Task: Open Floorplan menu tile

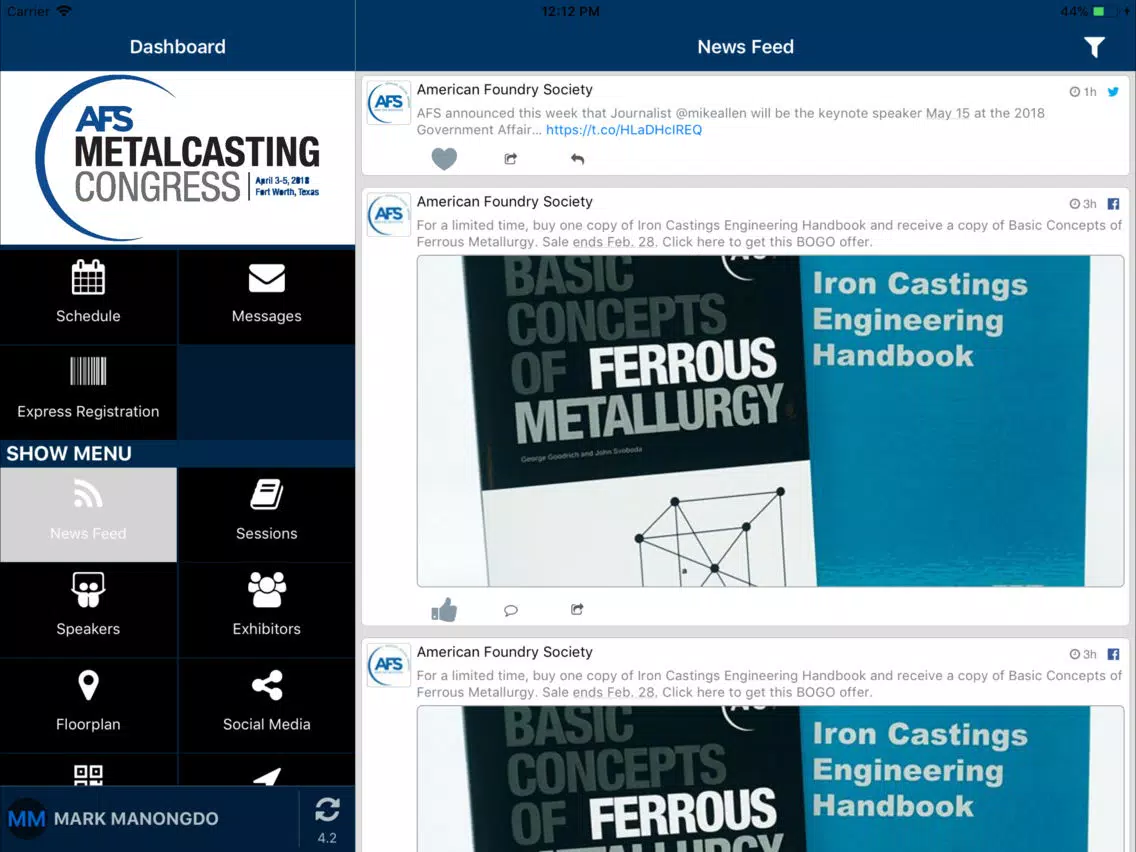Action: tap(88, 706)
